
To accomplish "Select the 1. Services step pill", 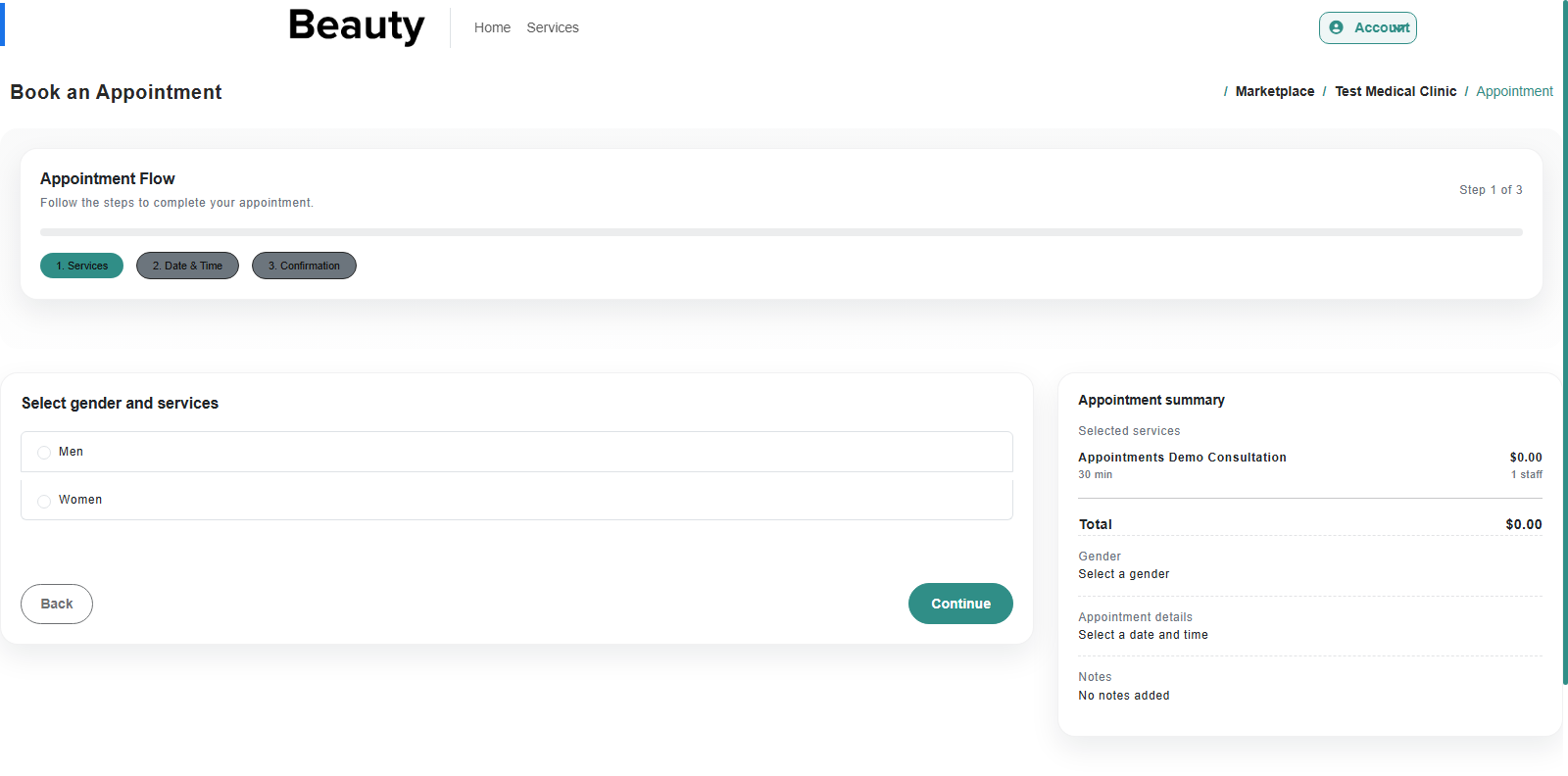I will (81, 266).
